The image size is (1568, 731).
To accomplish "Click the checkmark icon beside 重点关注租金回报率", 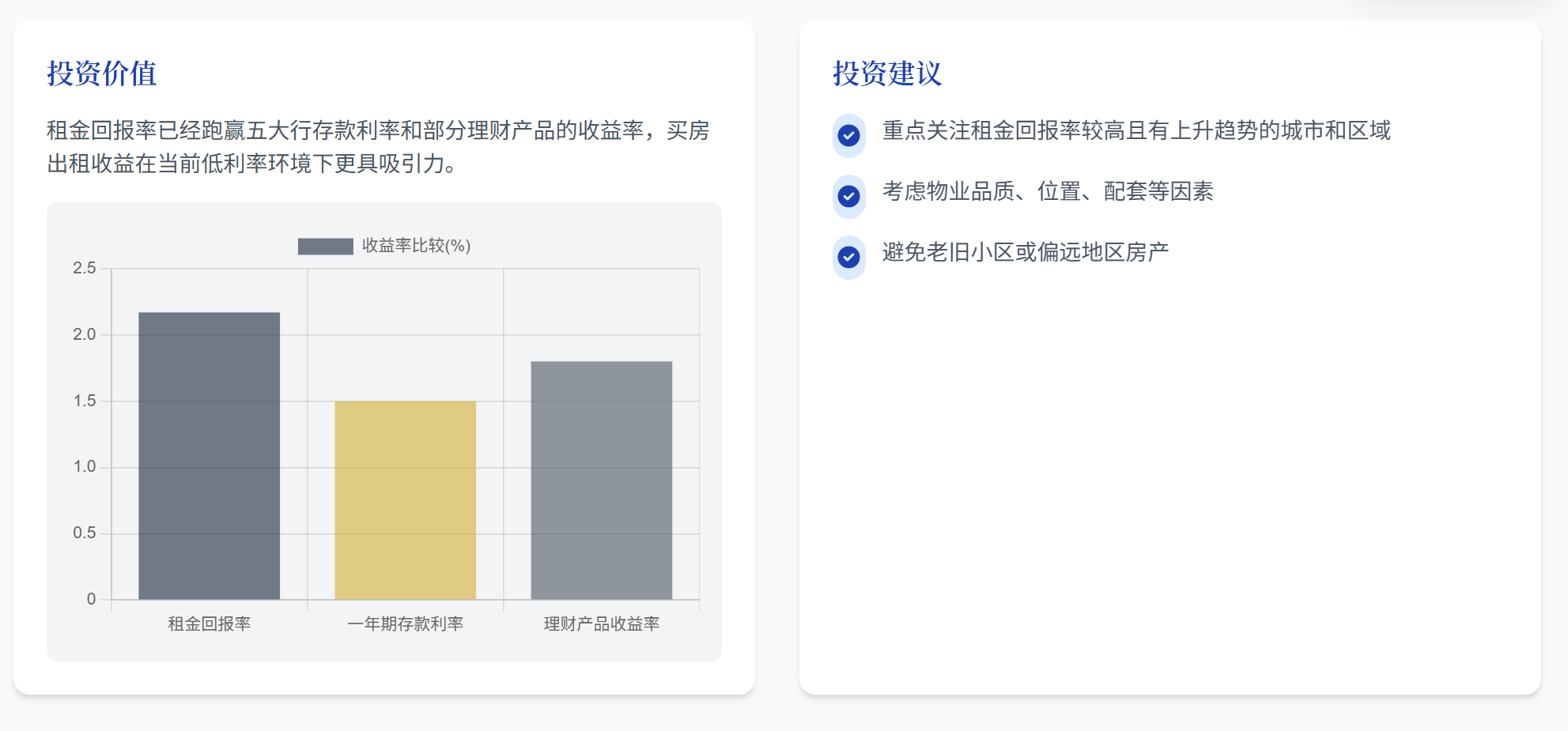I will 848,135.
